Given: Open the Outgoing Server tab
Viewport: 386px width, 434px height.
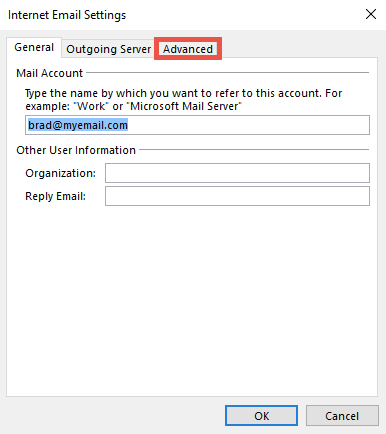Looking at the screenshot, I should (x=108, y=49).
